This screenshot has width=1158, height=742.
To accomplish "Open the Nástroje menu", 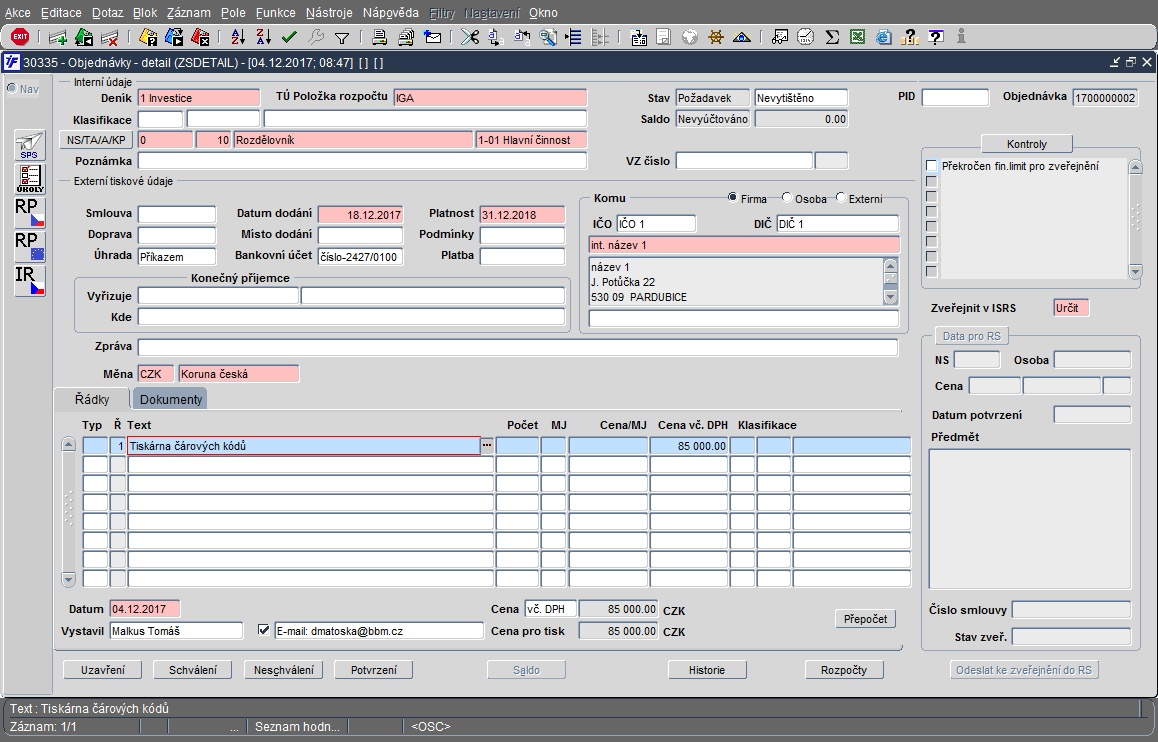I will click(329, 13).
